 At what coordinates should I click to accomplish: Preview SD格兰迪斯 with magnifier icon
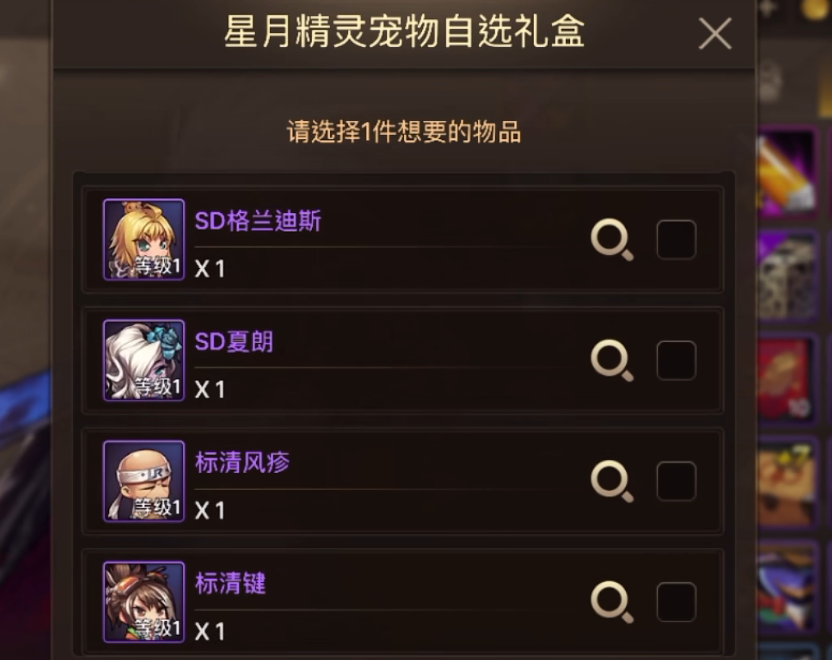pyautogui.click(x=612, y=239)
